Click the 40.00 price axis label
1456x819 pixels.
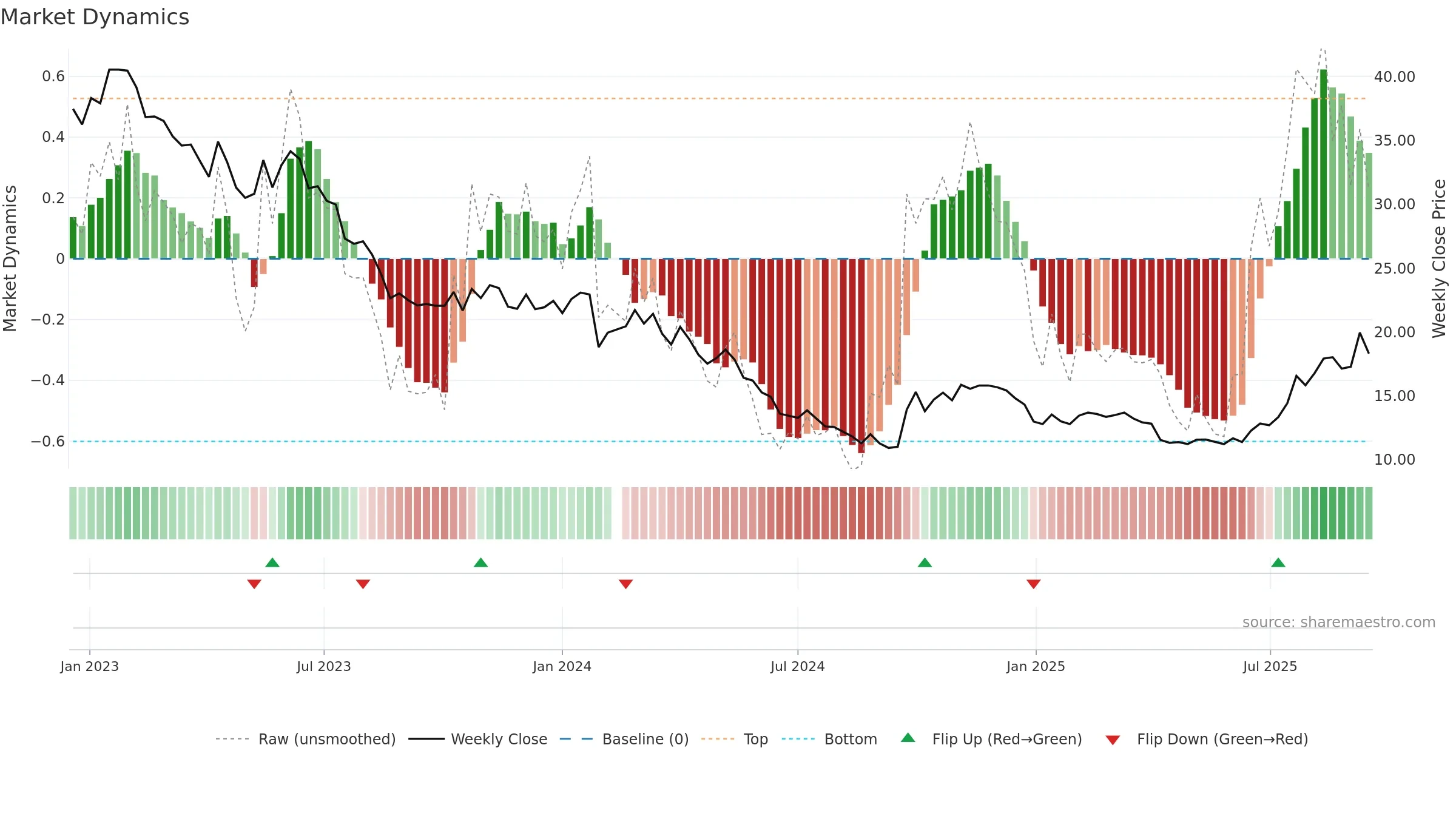(x=1394, y=76)
